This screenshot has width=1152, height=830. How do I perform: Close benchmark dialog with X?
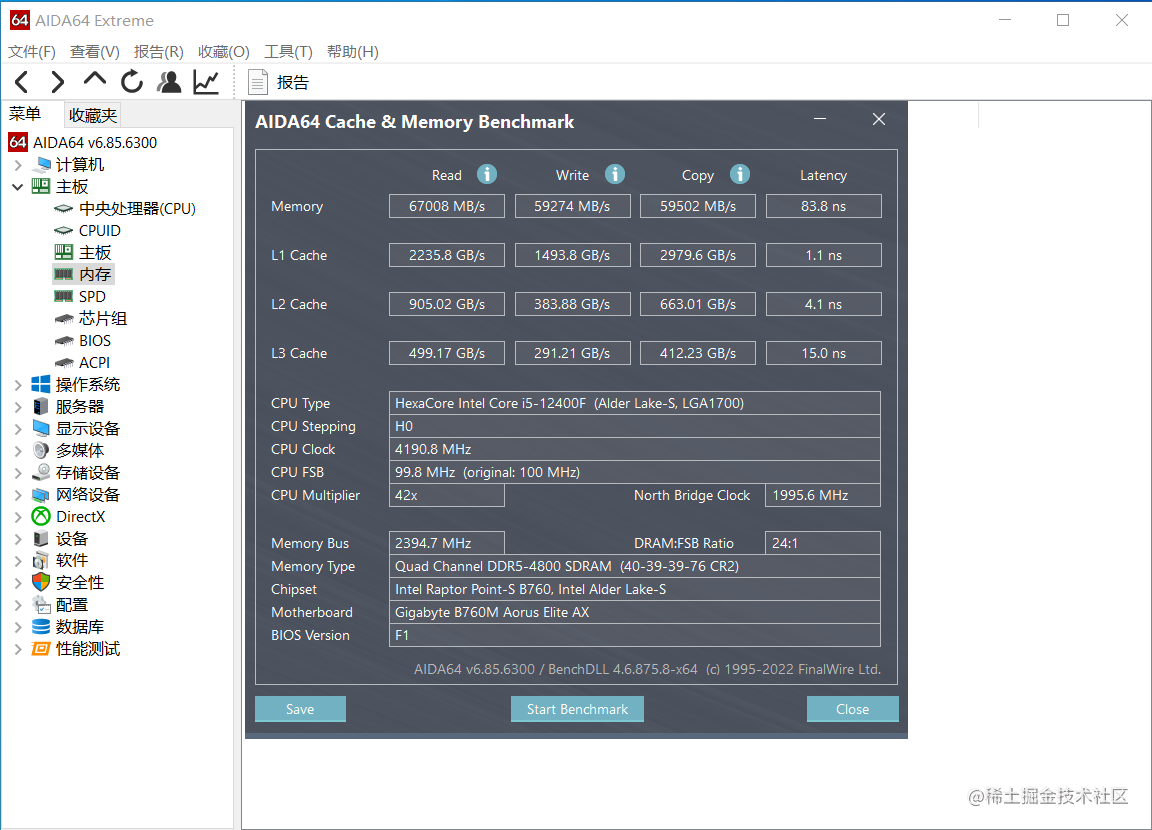(x=879, y=119)
